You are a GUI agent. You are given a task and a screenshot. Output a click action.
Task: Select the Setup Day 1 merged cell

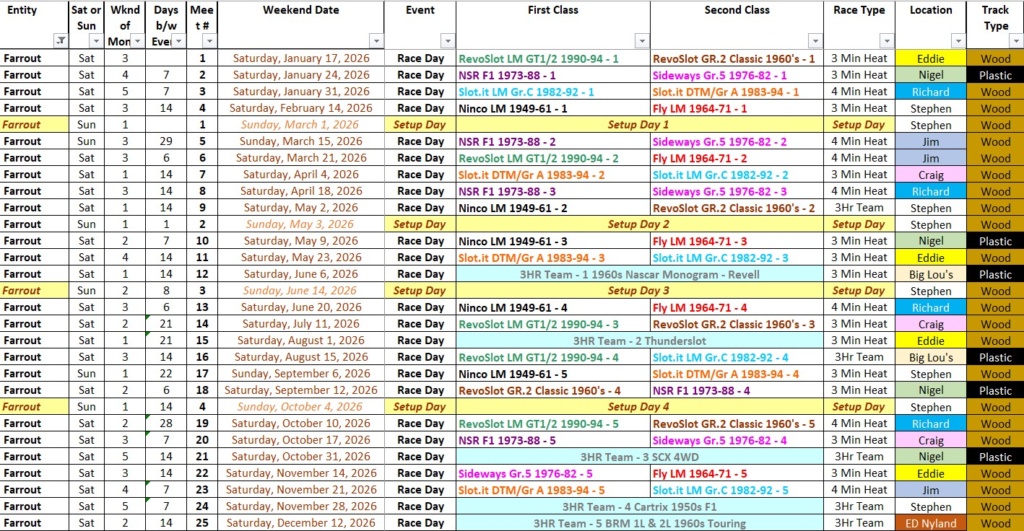coord(638,125)
